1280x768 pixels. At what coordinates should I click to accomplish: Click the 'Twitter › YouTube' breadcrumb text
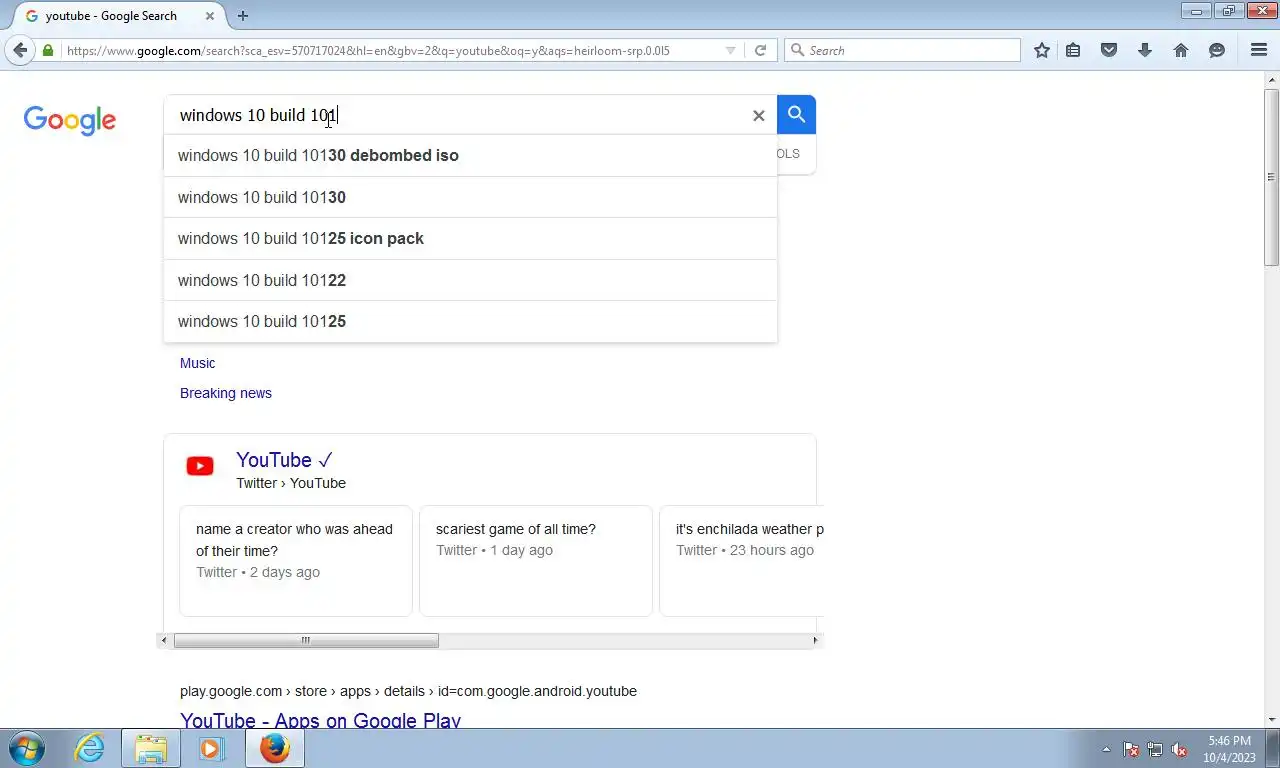(x=291, y=483)
